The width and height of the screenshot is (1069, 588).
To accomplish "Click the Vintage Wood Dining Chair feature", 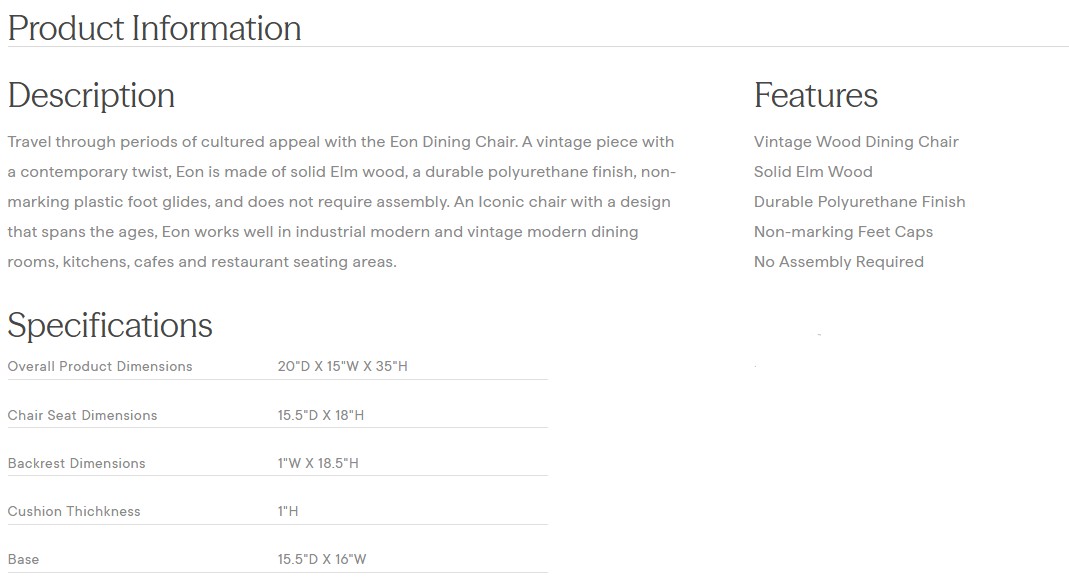I will [855, 142].
